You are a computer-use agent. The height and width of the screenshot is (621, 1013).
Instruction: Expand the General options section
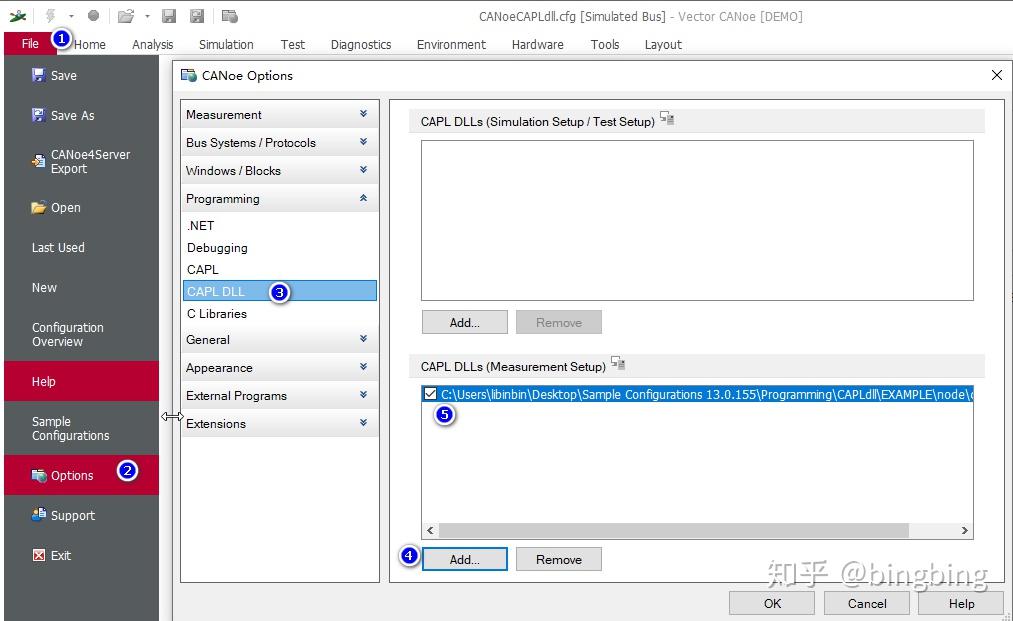[x=279, y=339]
